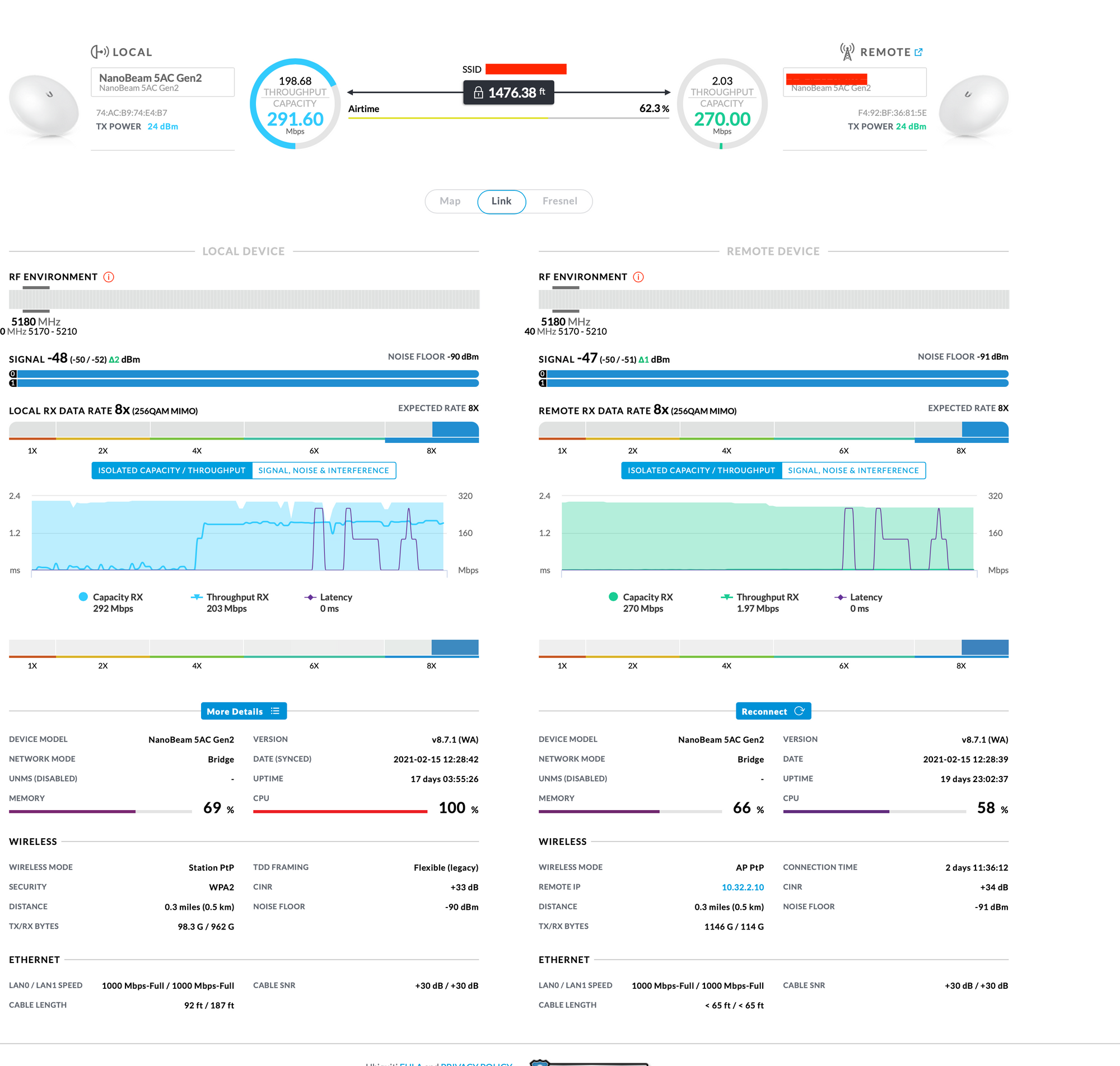Click the remote NanoBeam dish image
The image size is (1120, 1066).
[973, 106]
